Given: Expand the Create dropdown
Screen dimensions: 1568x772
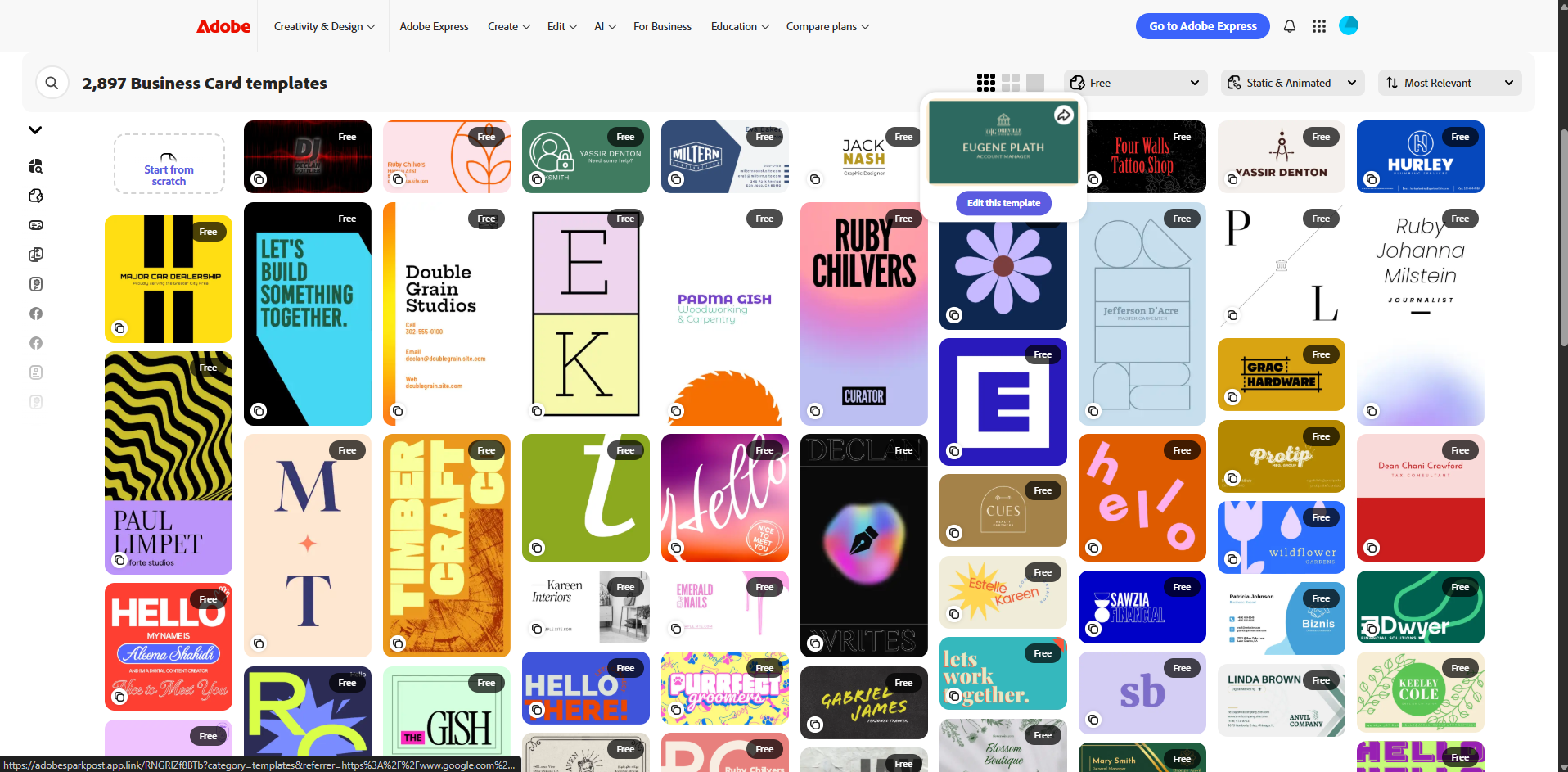Looking at the screenshot, I should 509,26.
